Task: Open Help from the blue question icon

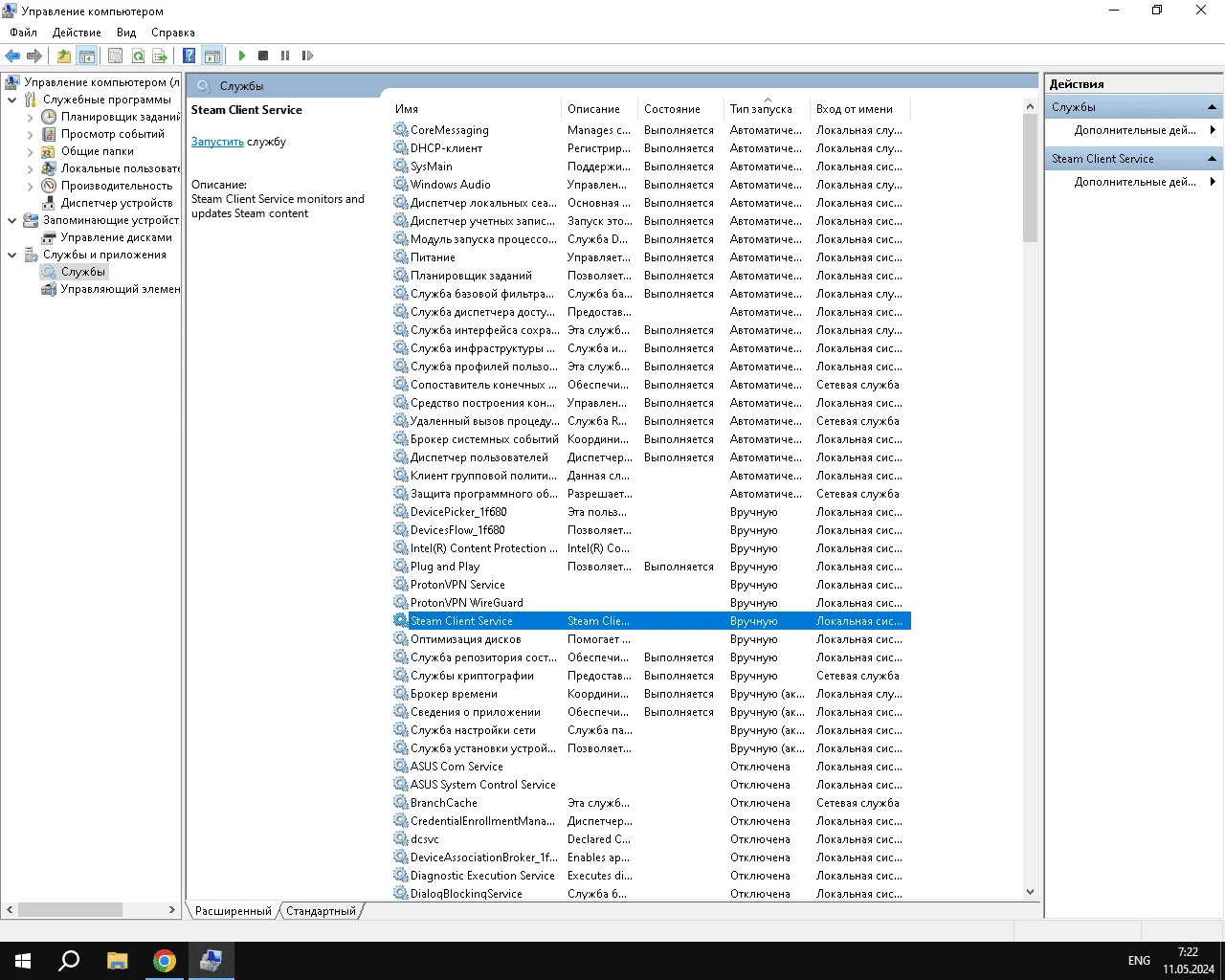Action: [x=189, y=56]
